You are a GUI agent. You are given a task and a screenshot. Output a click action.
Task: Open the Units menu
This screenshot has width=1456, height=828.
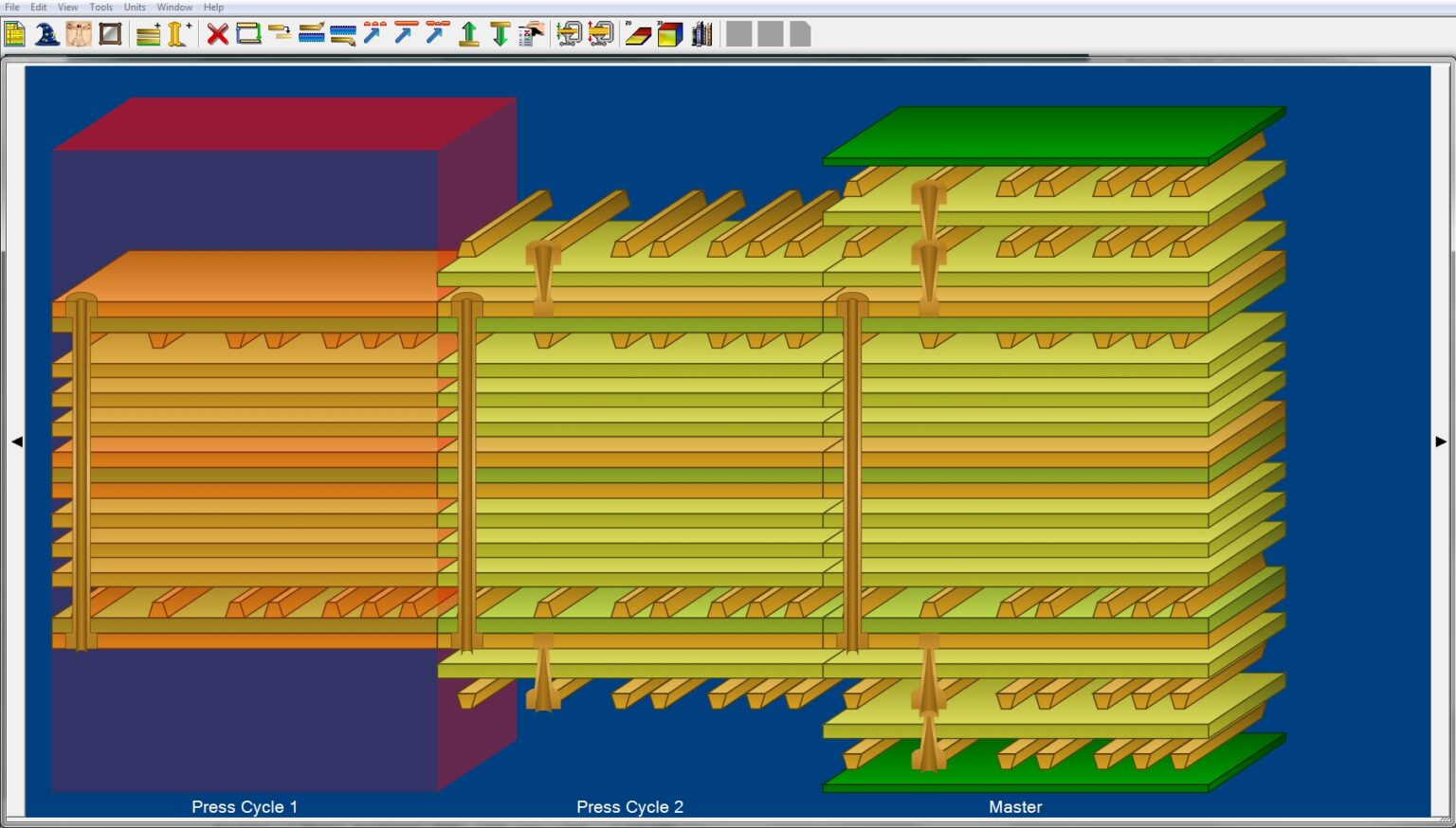pos(134,7)
